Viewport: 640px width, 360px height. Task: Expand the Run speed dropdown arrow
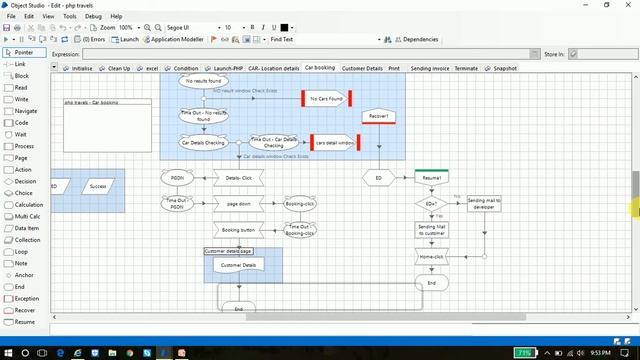13,40
